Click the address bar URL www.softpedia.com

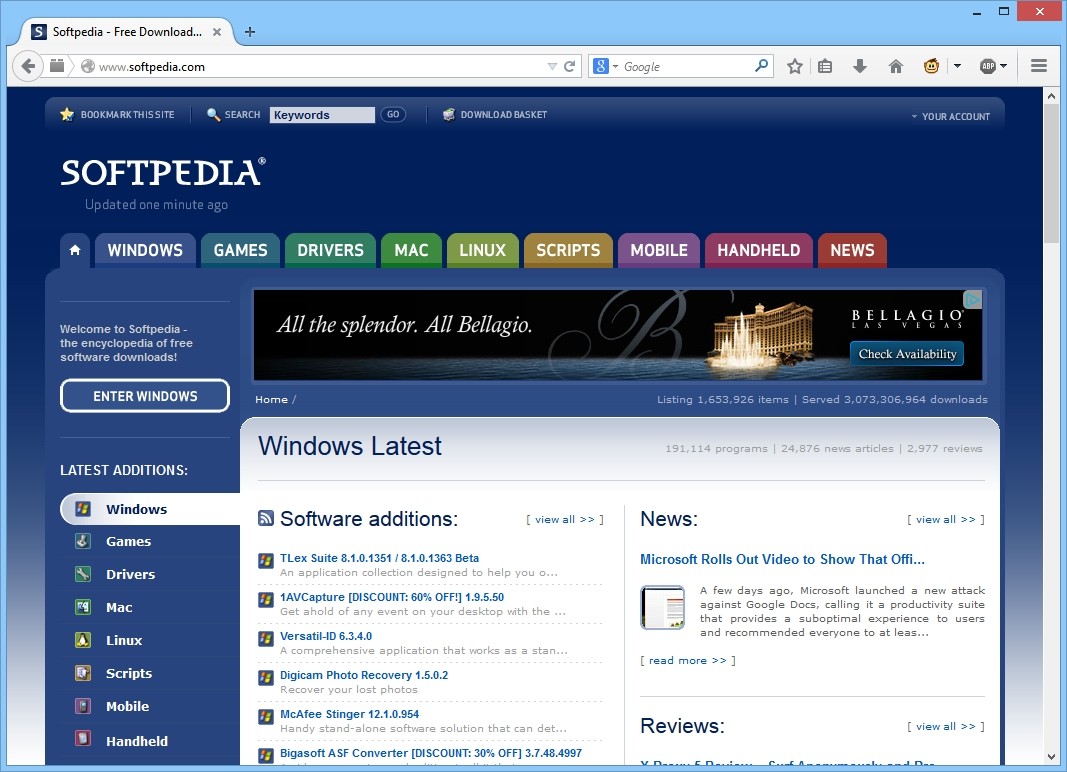coord(152,67)
